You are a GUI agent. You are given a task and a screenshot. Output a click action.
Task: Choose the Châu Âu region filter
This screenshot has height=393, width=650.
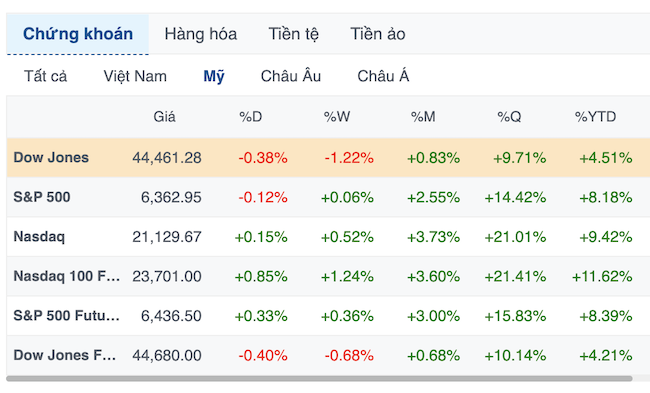tap(291, 76)
